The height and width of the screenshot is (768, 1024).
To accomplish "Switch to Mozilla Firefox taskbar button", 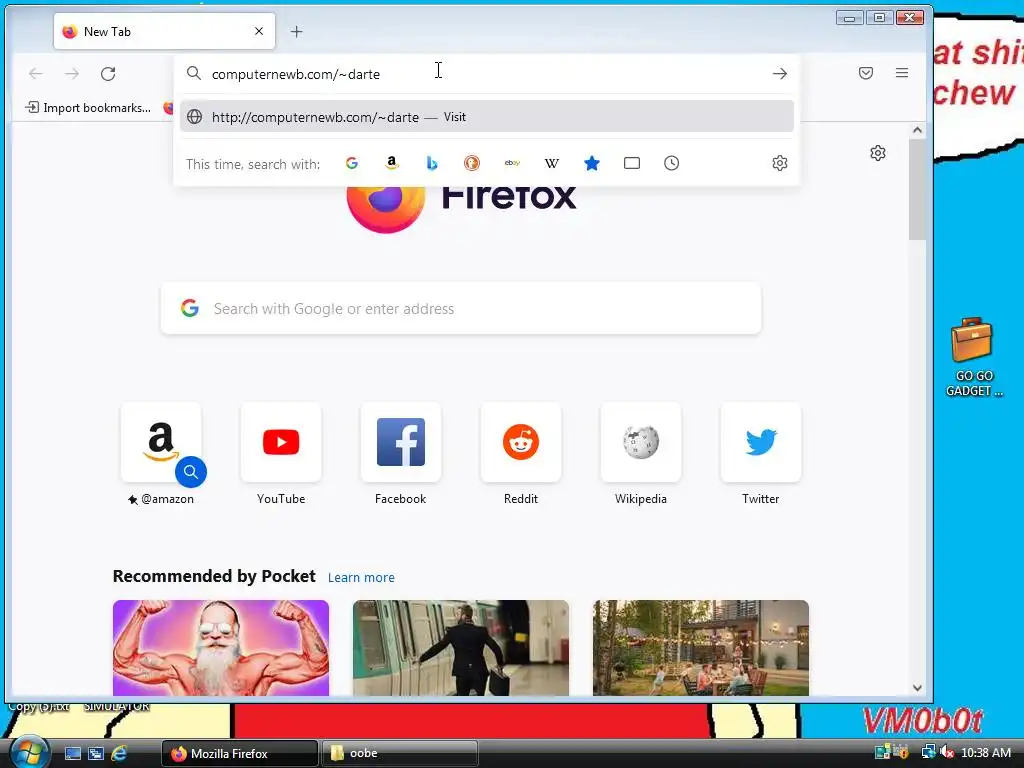I will (x=239, y=754).
